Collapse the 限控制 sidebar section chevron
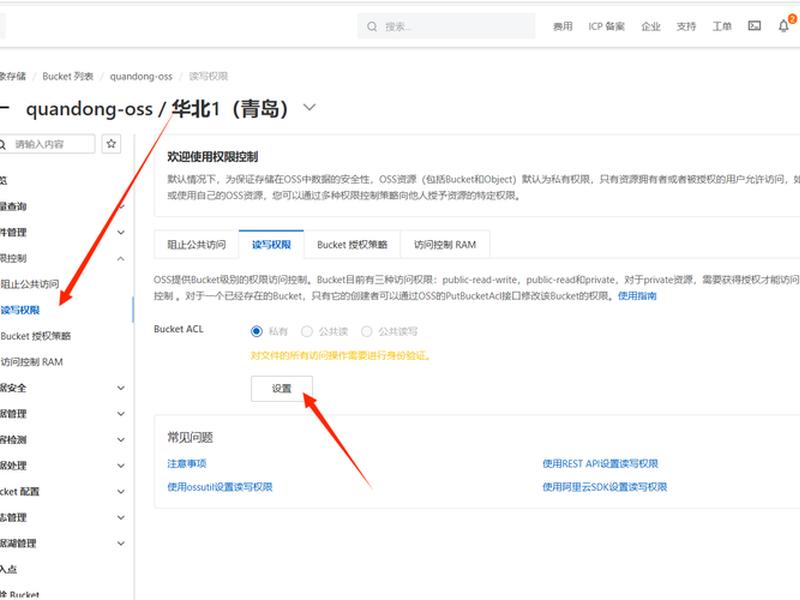Screen dimensions: 800x600 pos(121,259)
